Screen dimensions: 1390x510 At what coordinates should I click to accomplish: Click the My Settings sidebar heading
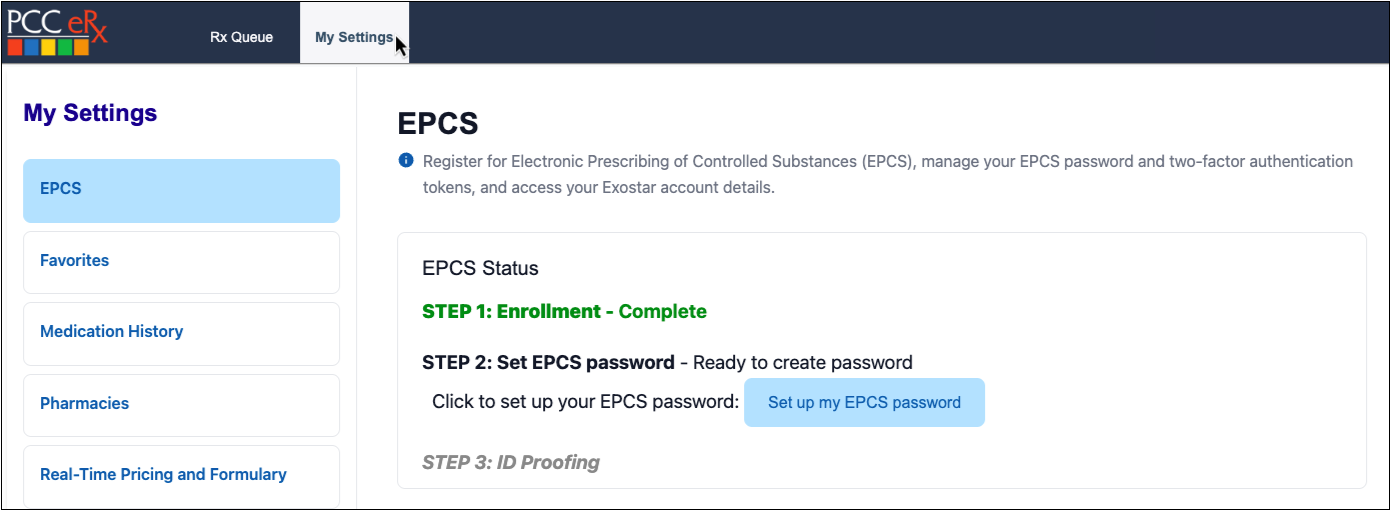click(90, 113)
